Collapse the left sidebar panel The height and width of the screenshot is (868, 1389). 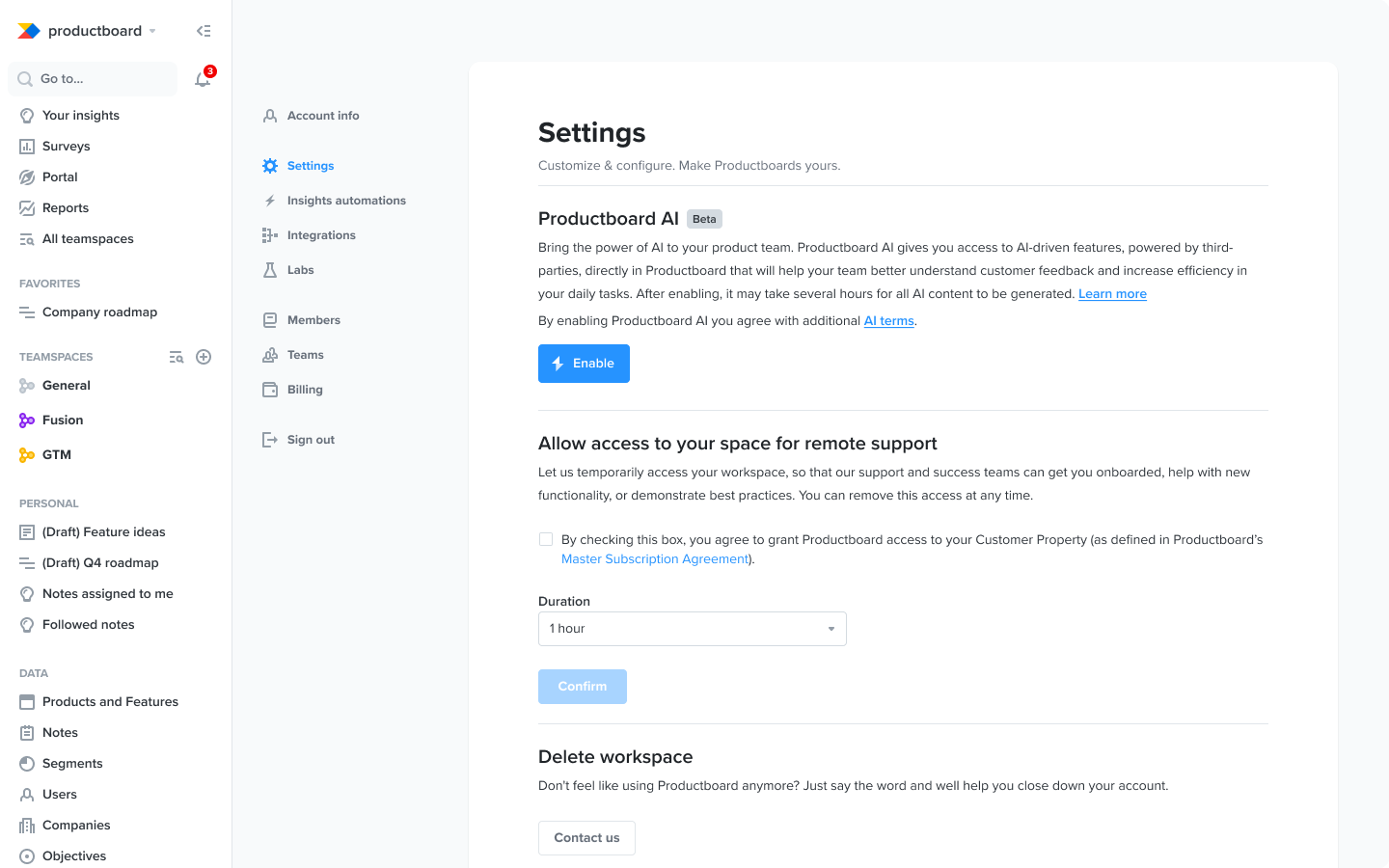pyautogui.click(x=204, y=31)
